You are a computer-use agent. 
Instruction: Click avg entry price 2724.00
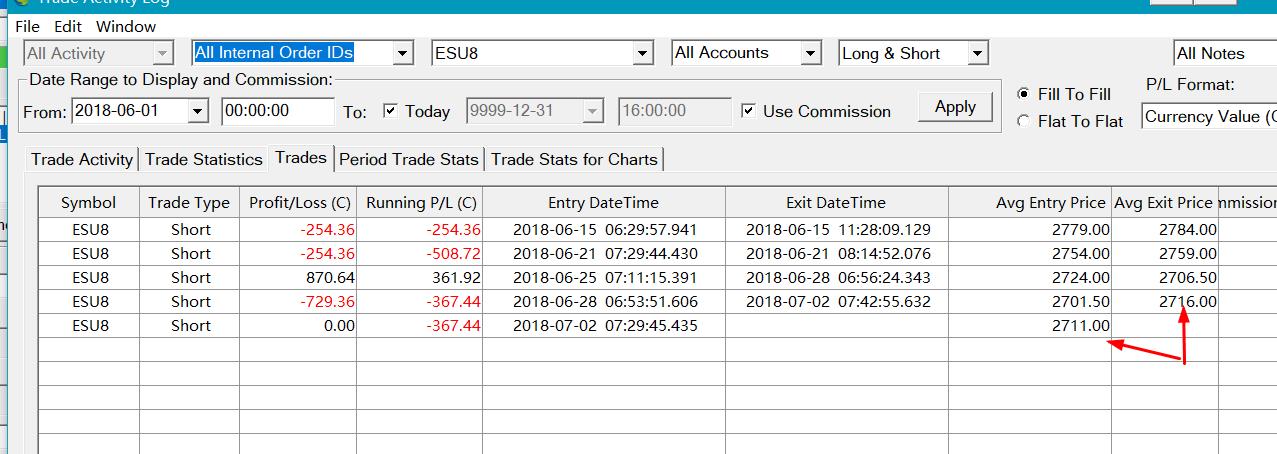(1081, 278)
